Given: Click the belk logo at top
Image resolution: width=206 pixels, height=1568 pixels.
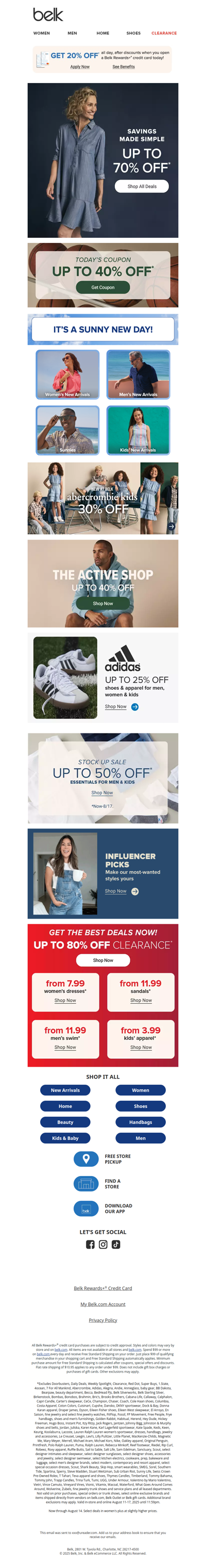Looking at the screenshot, I should click(x=48, y=14).
